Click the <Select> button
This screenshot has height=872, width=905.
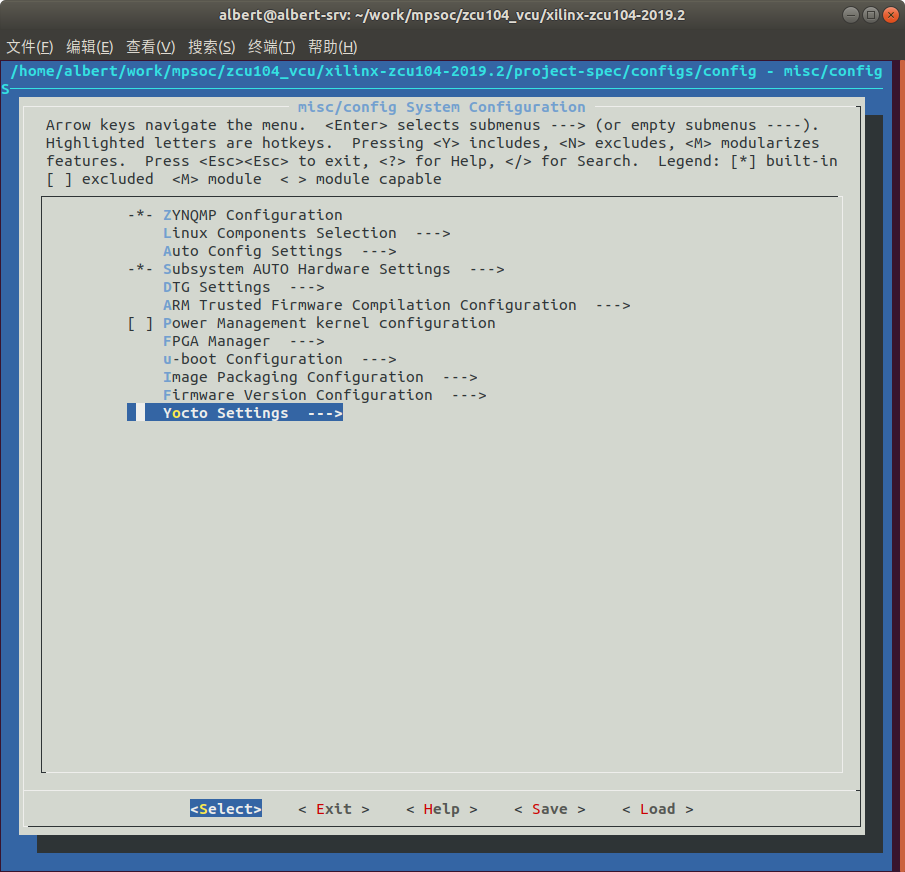tap(226, 809)
